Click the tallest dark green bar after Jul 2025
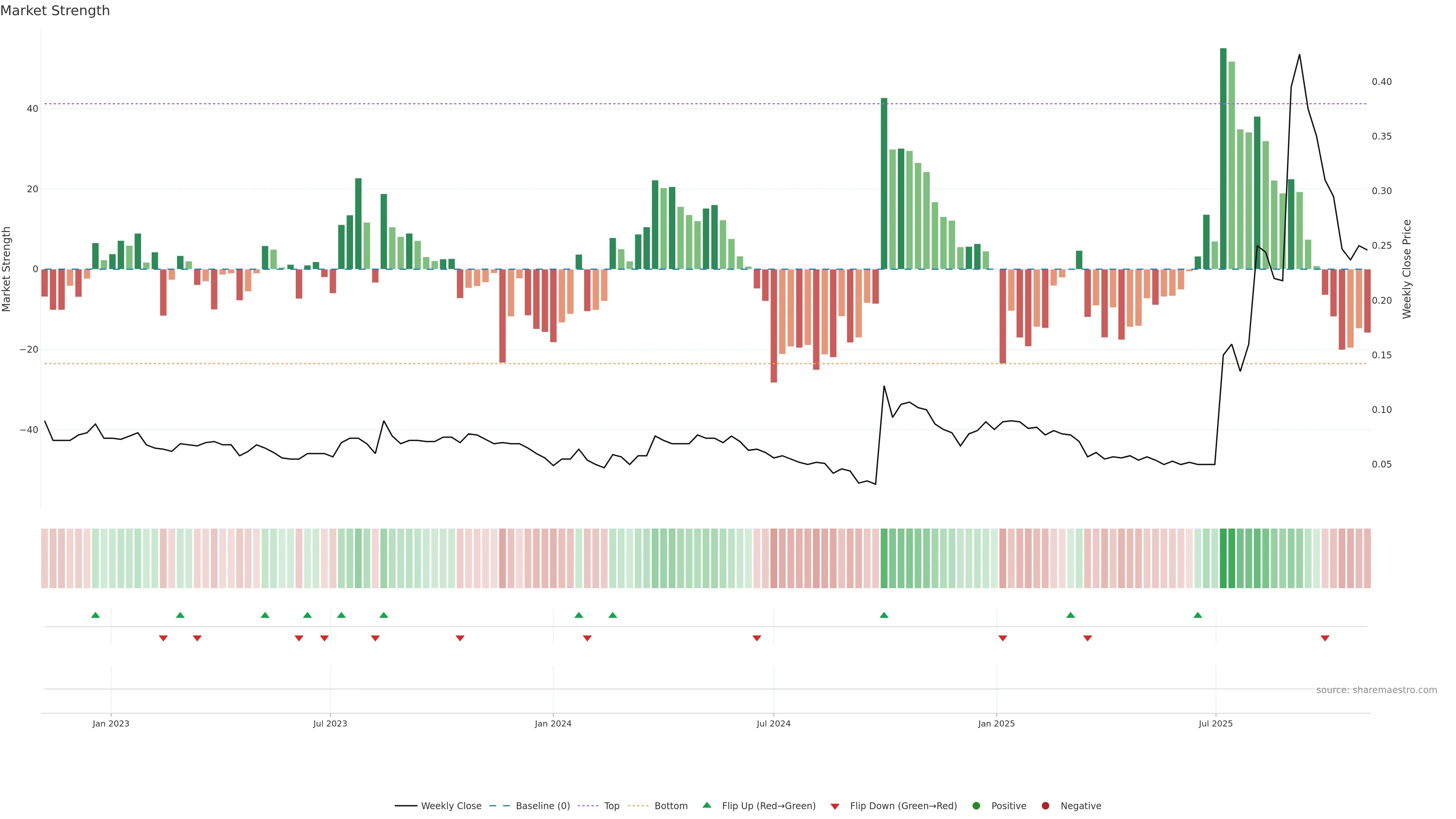The width and height of the screenshot is (1456, 819). coord(1223,158)
